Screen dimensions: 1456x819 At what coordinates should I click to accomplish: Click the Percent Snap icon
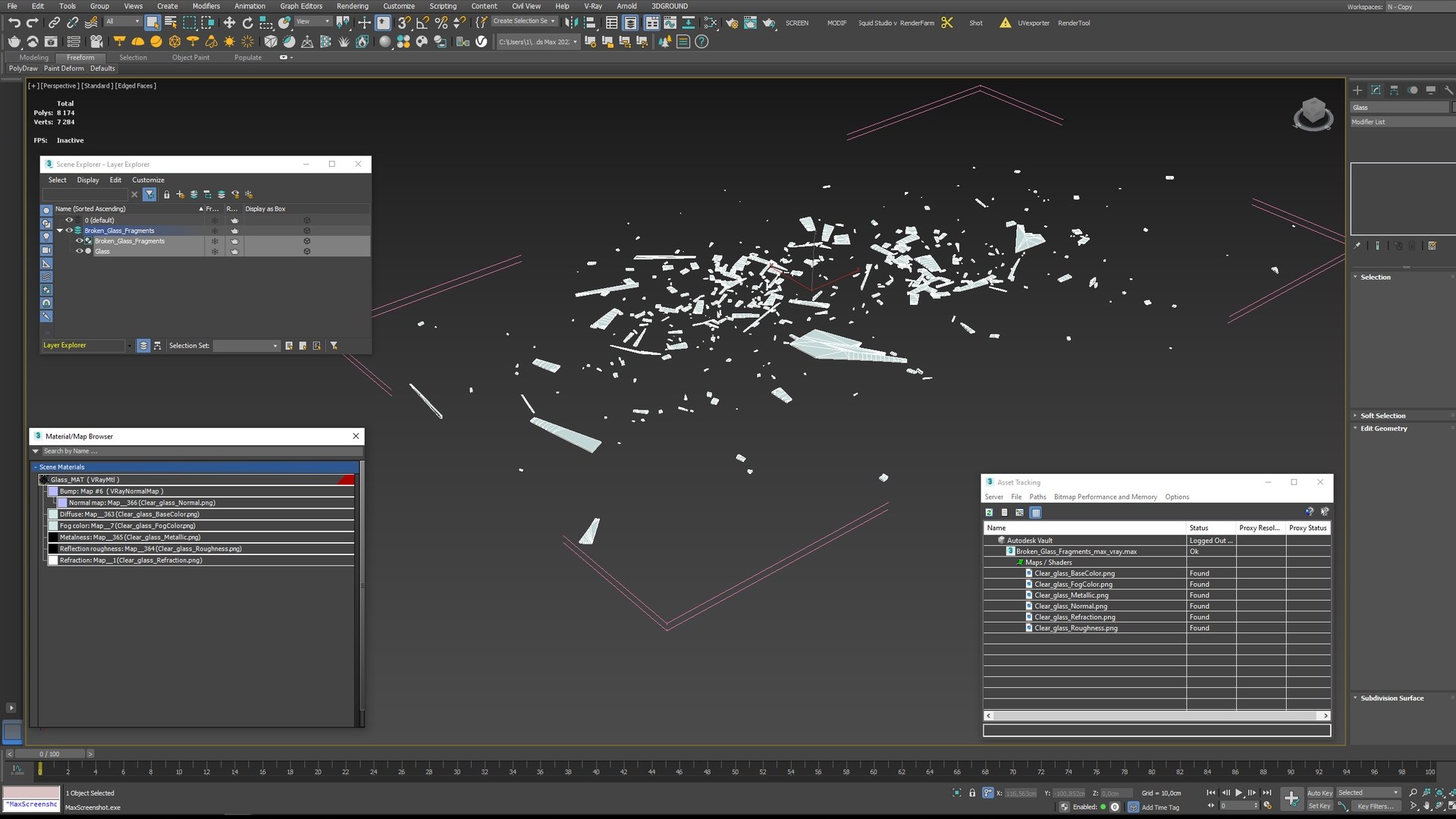pyautogui.click(x=441, y=23)
